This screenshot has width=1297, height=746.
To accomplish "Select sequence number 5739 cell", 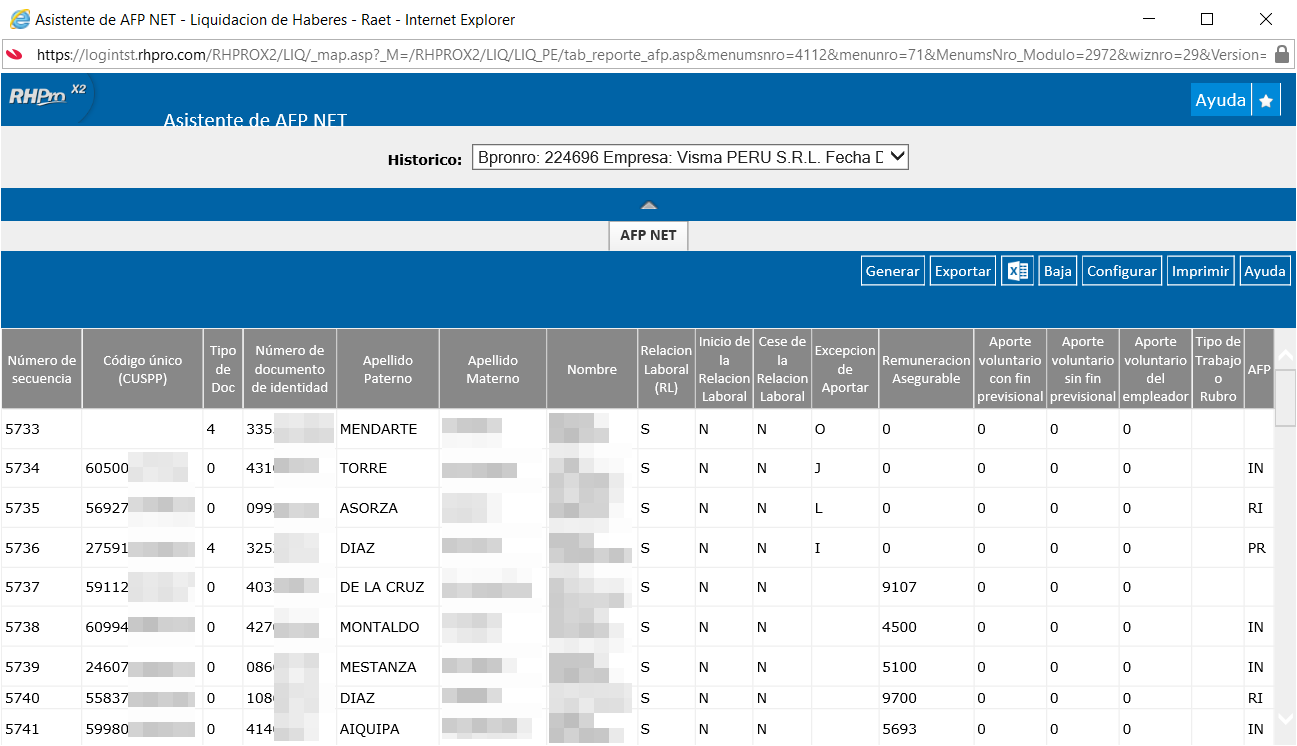I will [42, 667].
